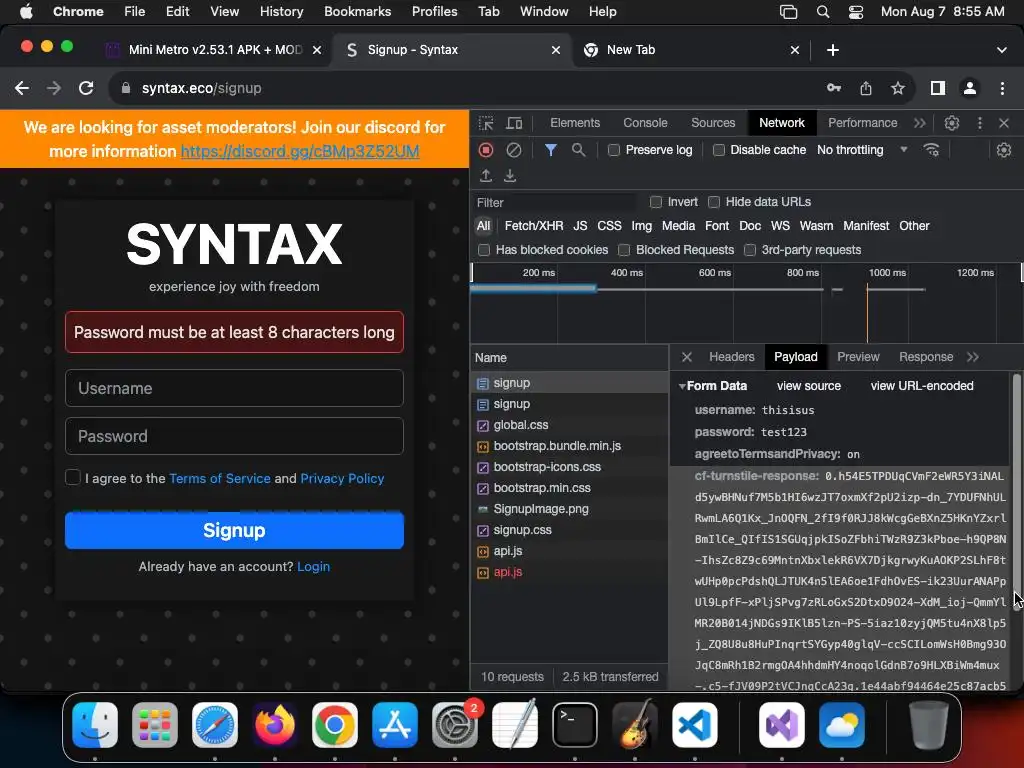Open Safari from the dock
Image resolution: width=1024 pixels, height=768 pixels.
[x=215, y=726]
